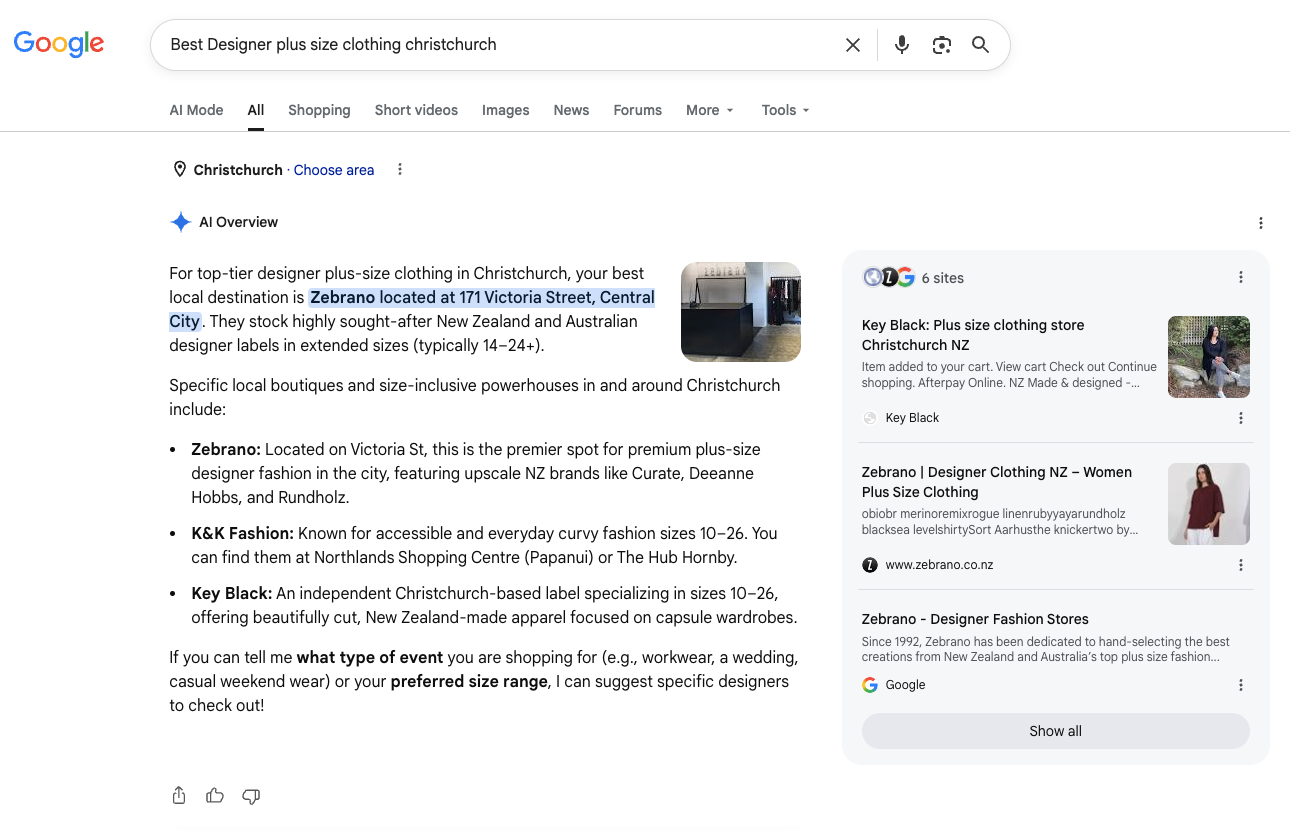Click bold 'Zebrano:' bullet text
Image resolution: width=1290 pixels, height=831 pixels.
pyautogui.click(x=226, y=449)
